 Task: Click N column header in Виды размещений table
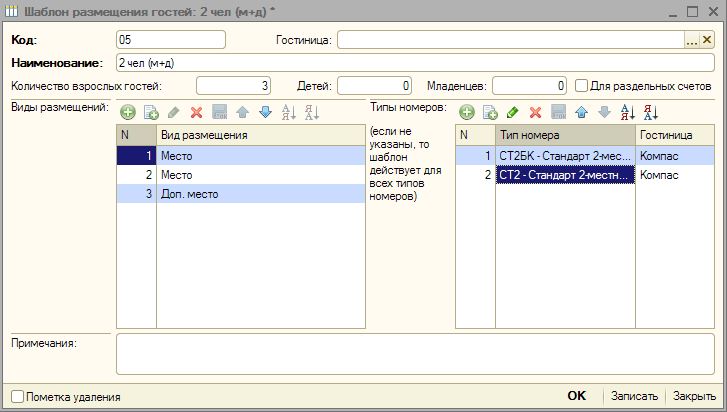tap(136, 135)
